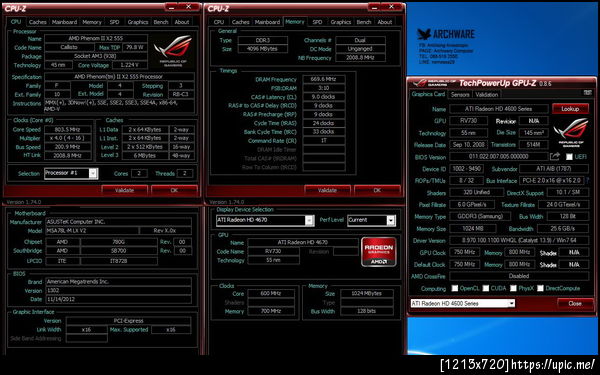Open the Perf Level Current dropdown
The image size is (600, 375).
tap(390, 220)
